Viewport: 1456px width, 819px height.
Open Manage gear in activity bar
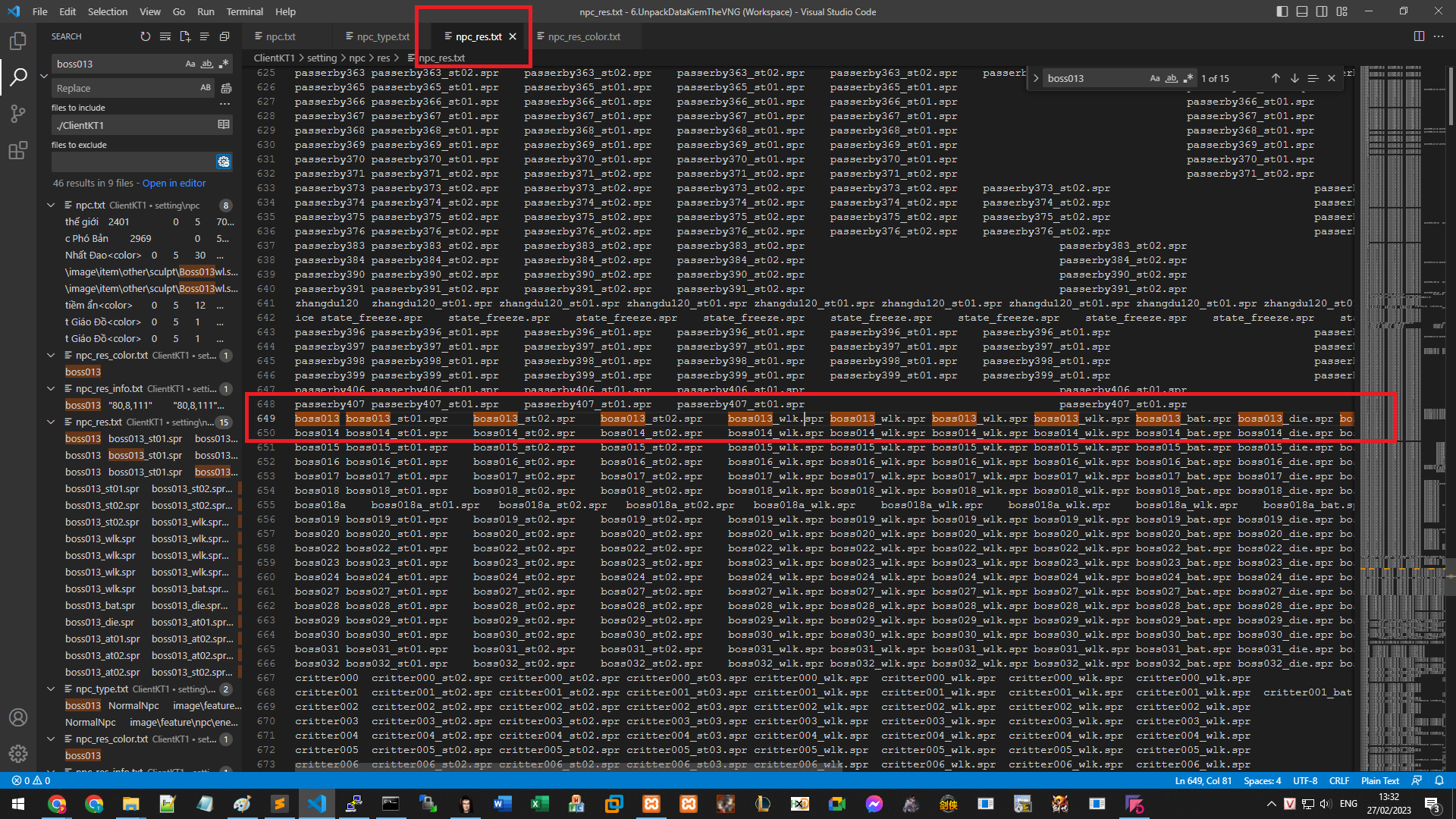(18, 754)
